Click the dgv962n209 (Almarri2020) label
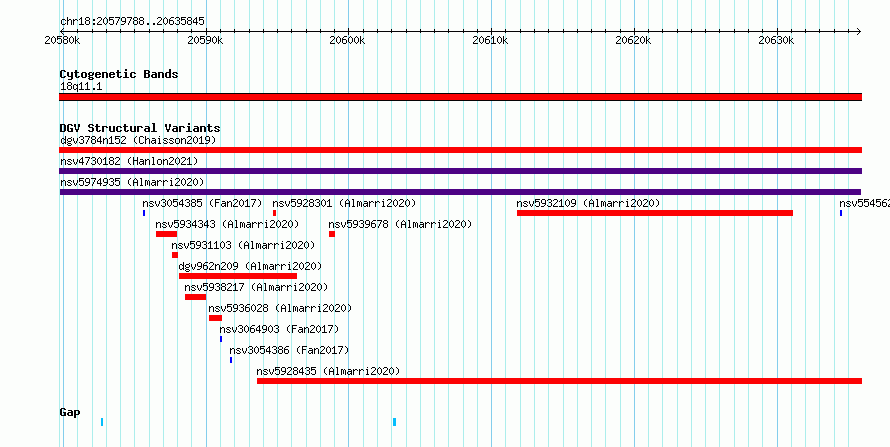 (250, 266)
